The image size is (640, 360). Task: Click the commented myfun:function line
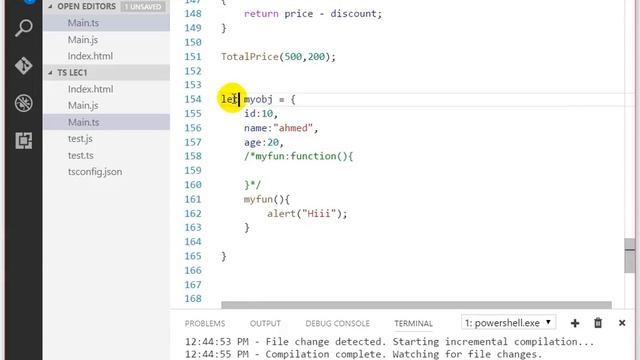(x=298, y=156)
